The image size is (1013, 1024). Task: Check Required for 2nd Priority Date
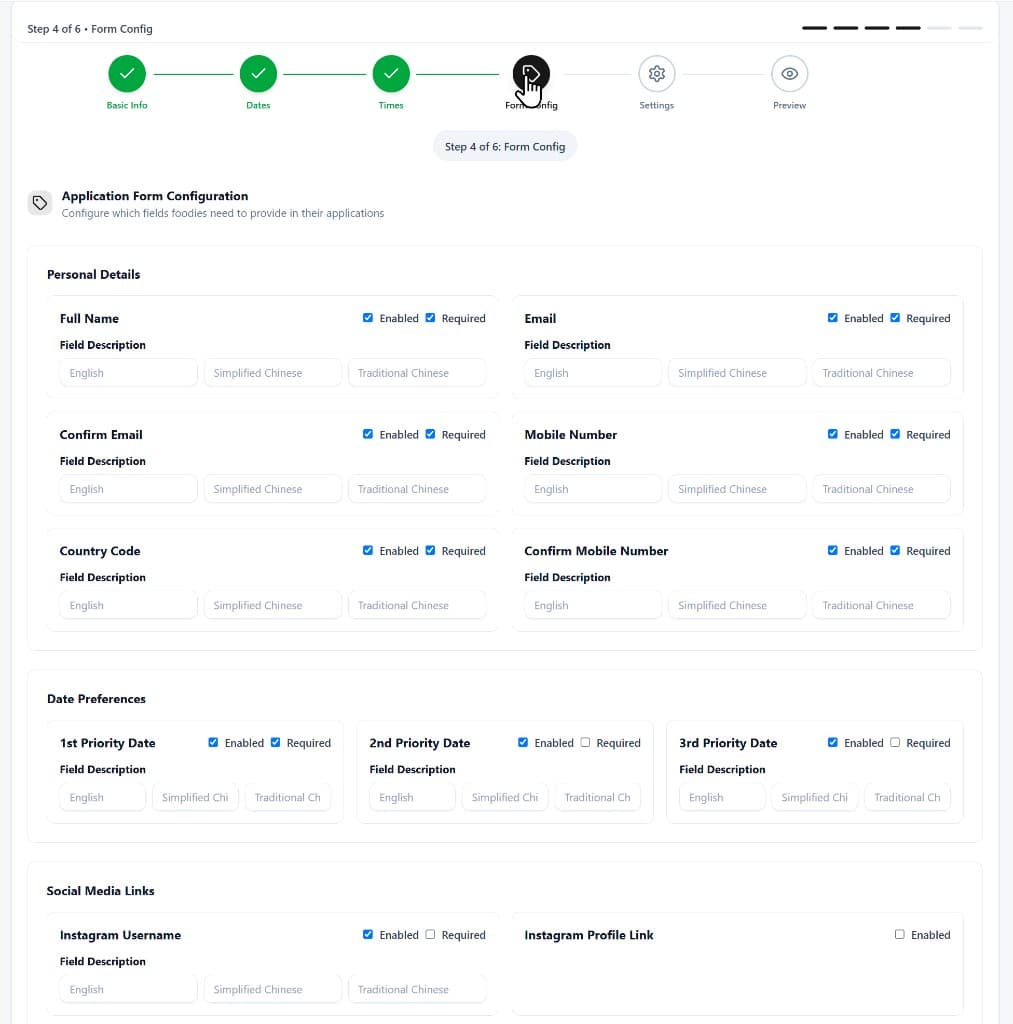585,743
